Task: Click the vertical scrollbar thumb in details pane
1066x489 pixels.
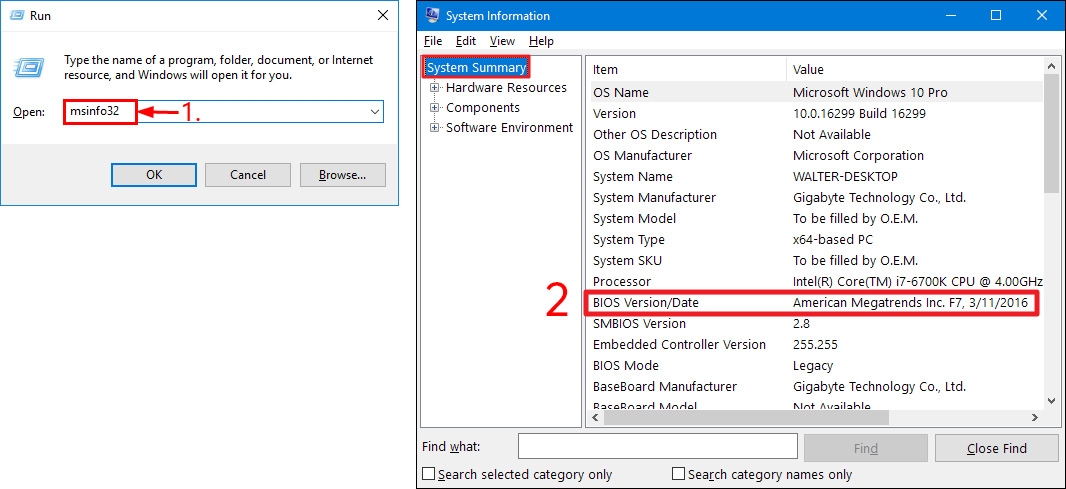Action: click(1051, 135)
